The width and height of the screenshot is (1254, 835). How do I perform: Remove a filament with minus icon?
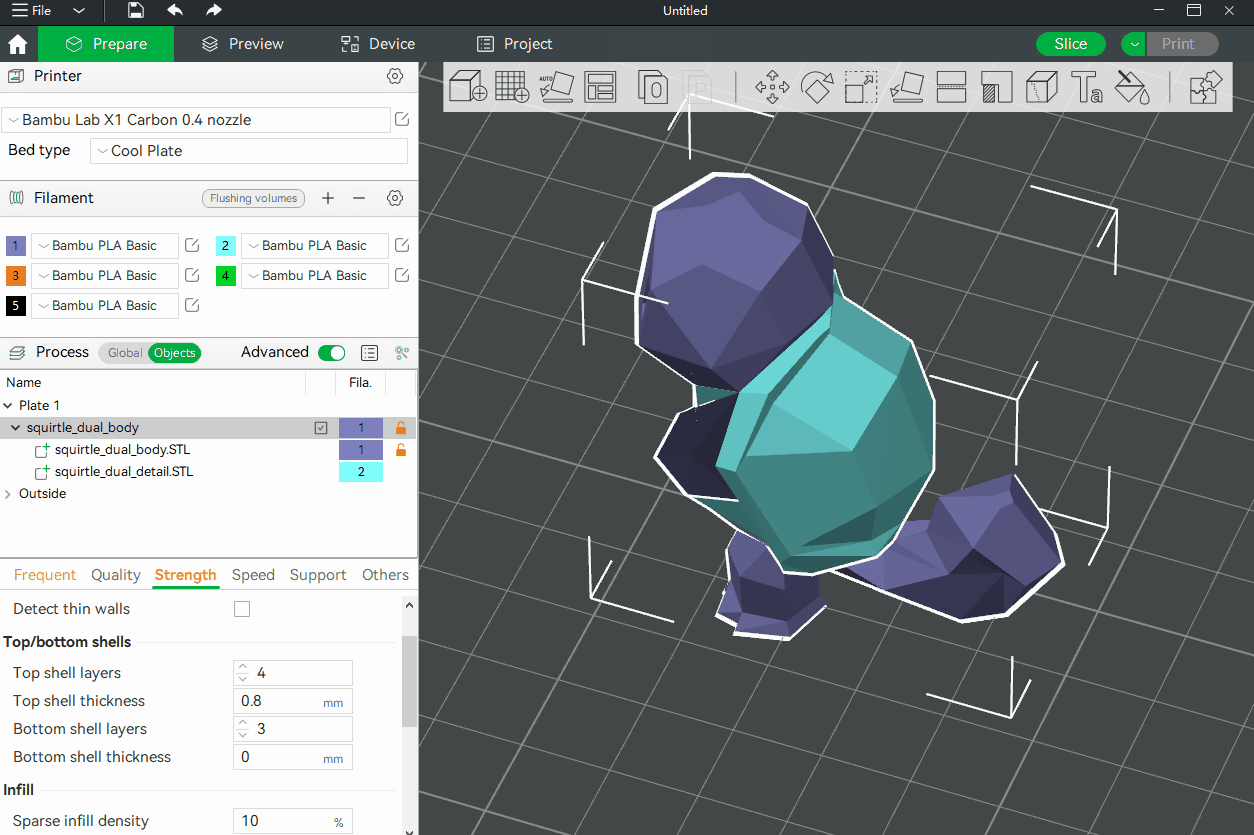pos(359,198)
